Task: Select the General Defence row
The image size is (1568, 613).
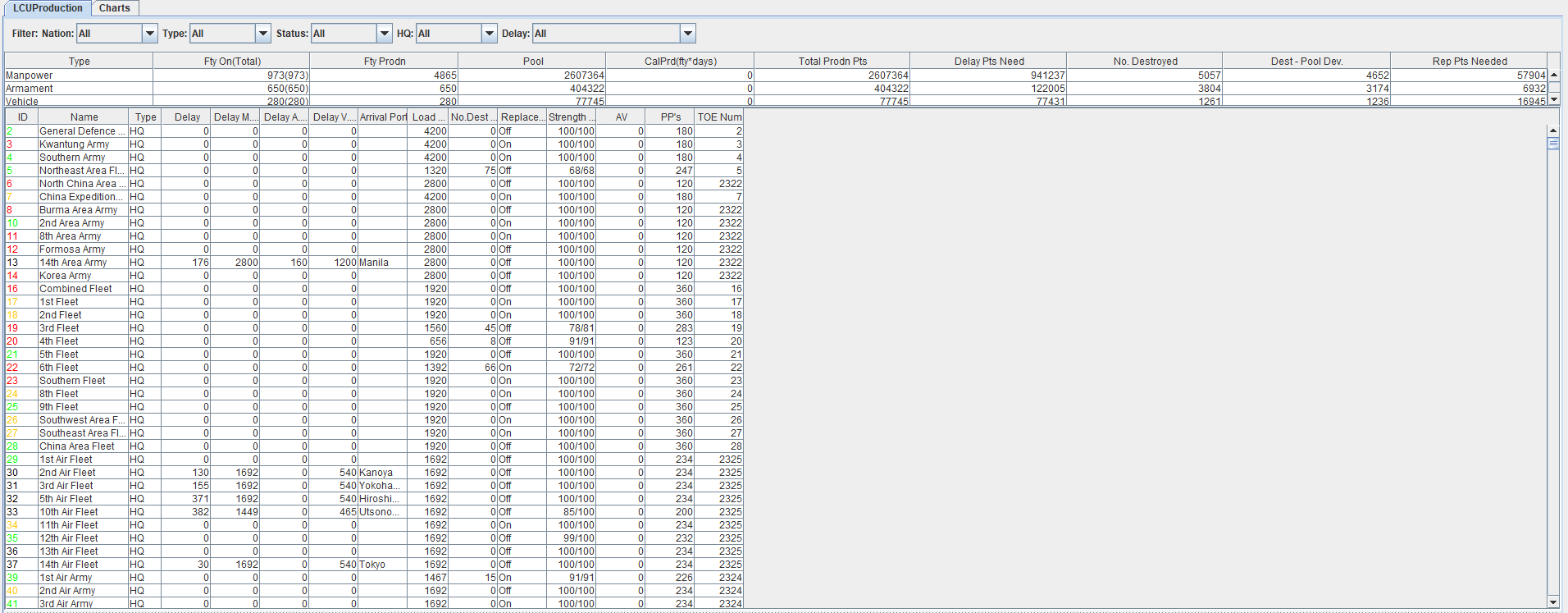Action: point(374,131)
